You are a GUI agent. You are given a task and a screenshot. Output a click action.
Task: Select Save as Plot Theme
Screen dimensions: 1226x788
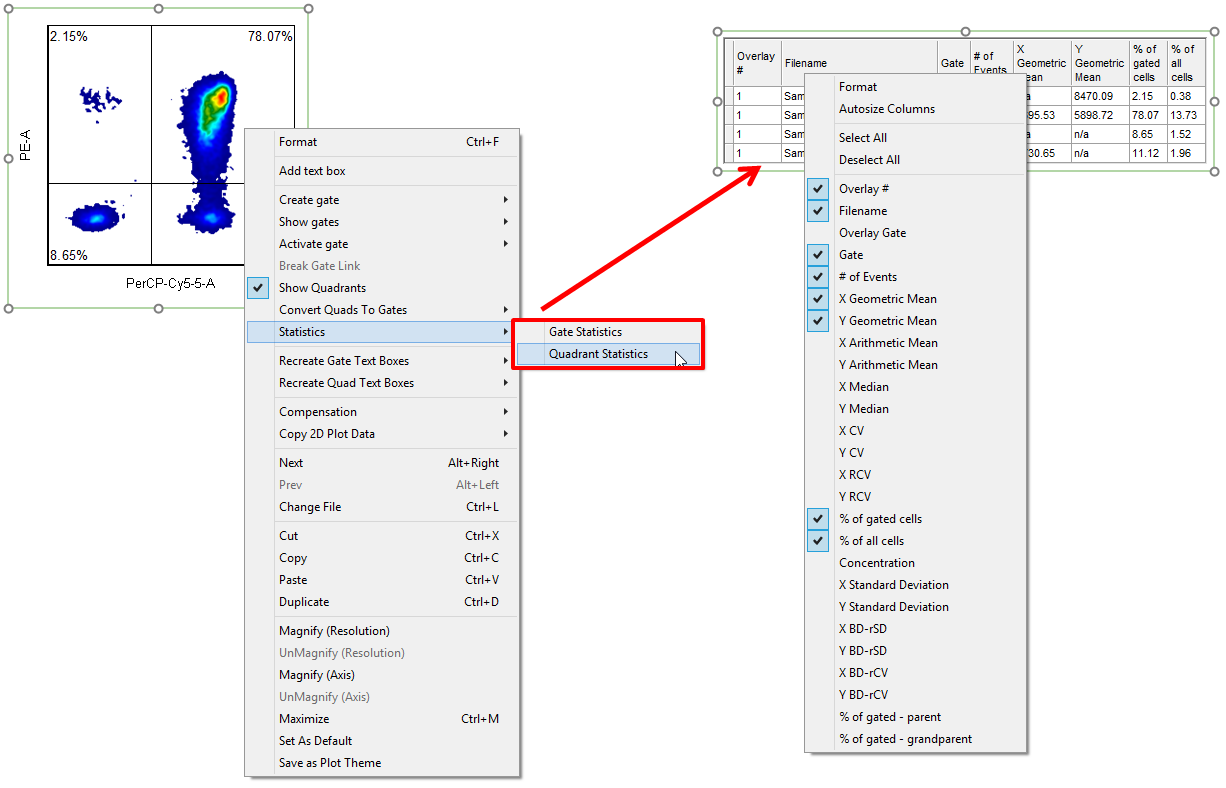pos(330,763)
